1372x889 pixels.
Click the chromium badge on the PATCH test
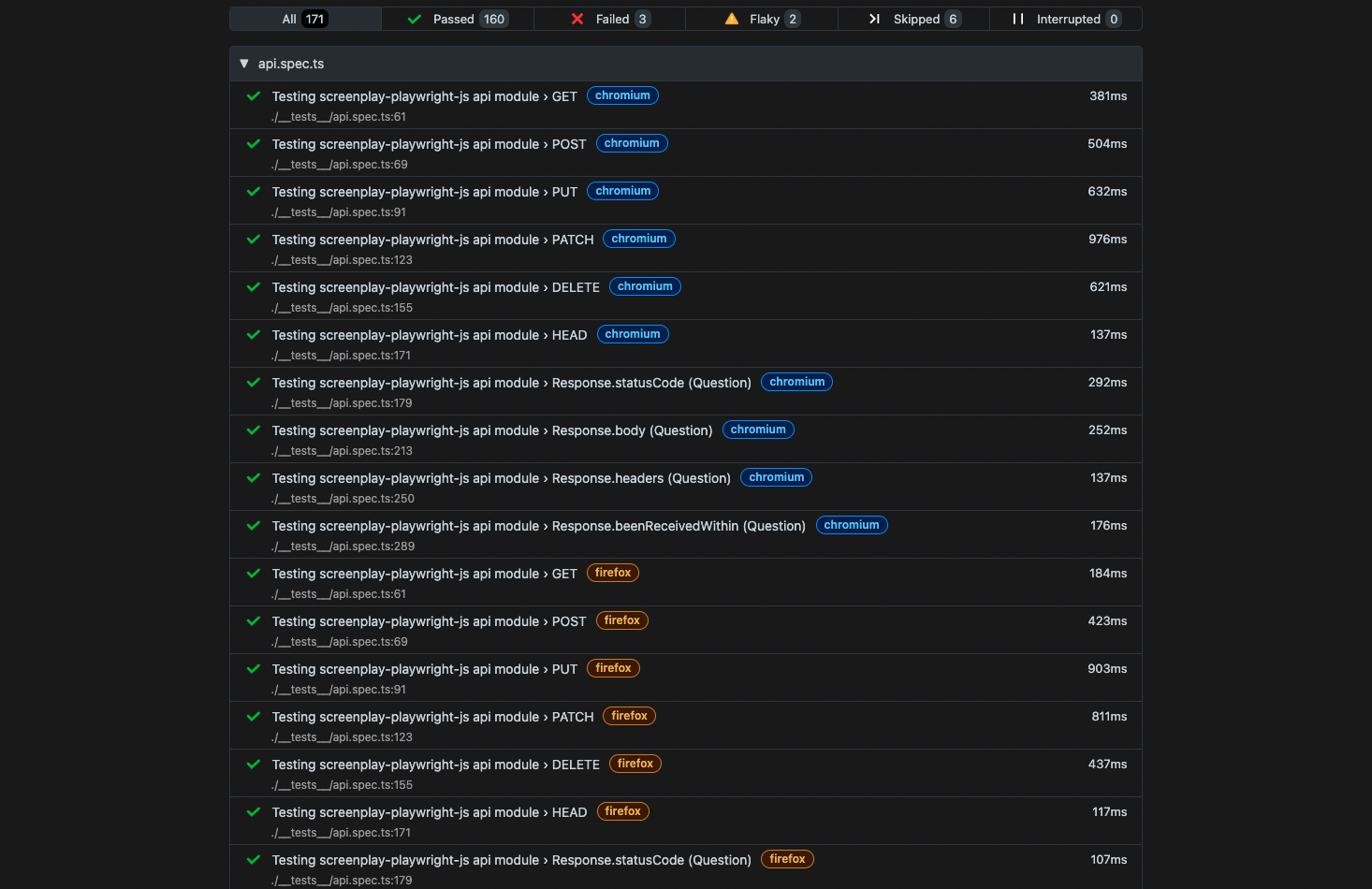(x=638, y=239)
